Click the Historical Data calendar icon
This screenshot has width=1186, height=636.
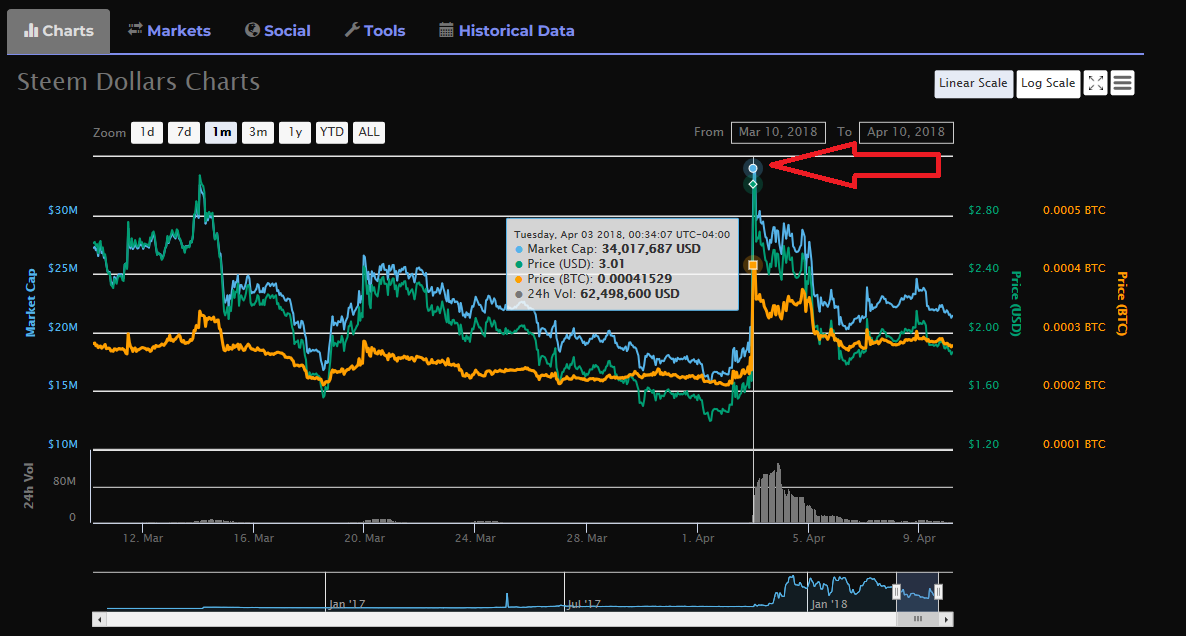pos(446,30)
